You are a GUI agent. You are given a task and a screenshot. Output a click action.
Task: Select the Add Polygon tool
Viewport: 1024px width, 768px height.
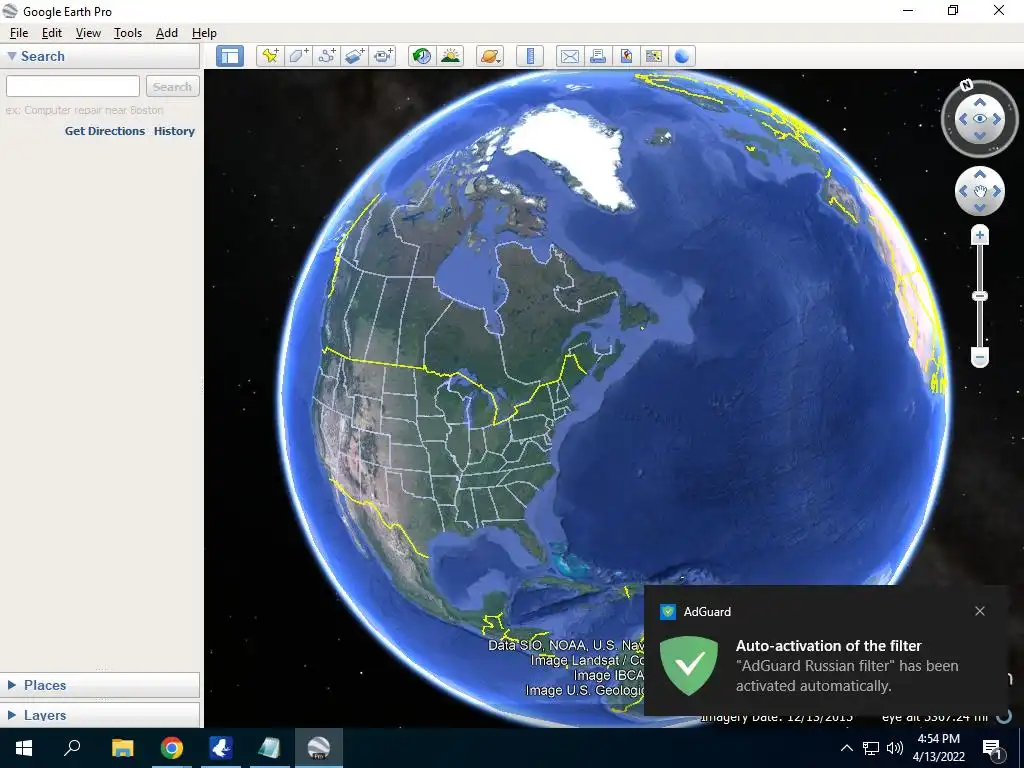(x=298, y=56)
